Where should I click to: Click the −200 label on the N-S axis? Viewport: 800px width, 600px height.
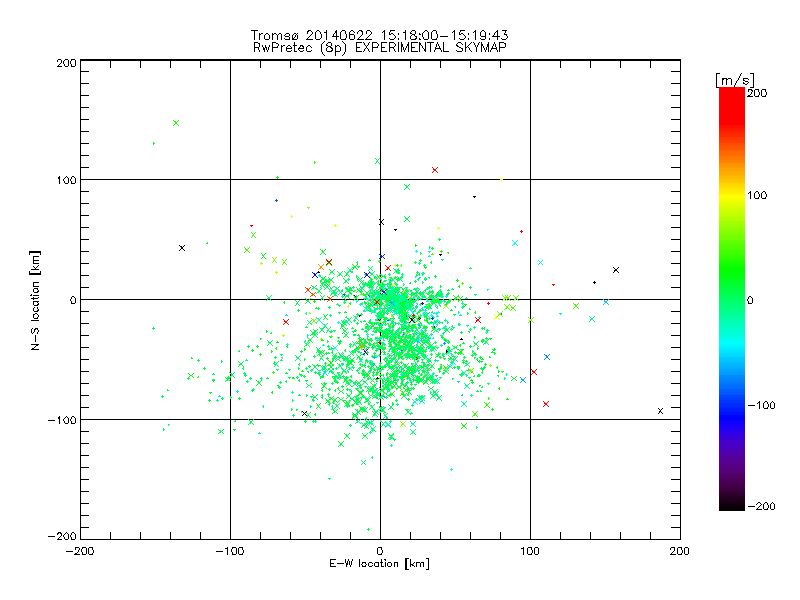(x=62, y=536)
